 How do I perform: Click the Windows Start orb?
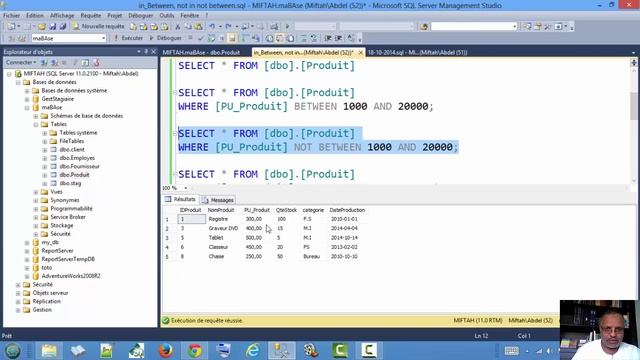click(12, 350)
